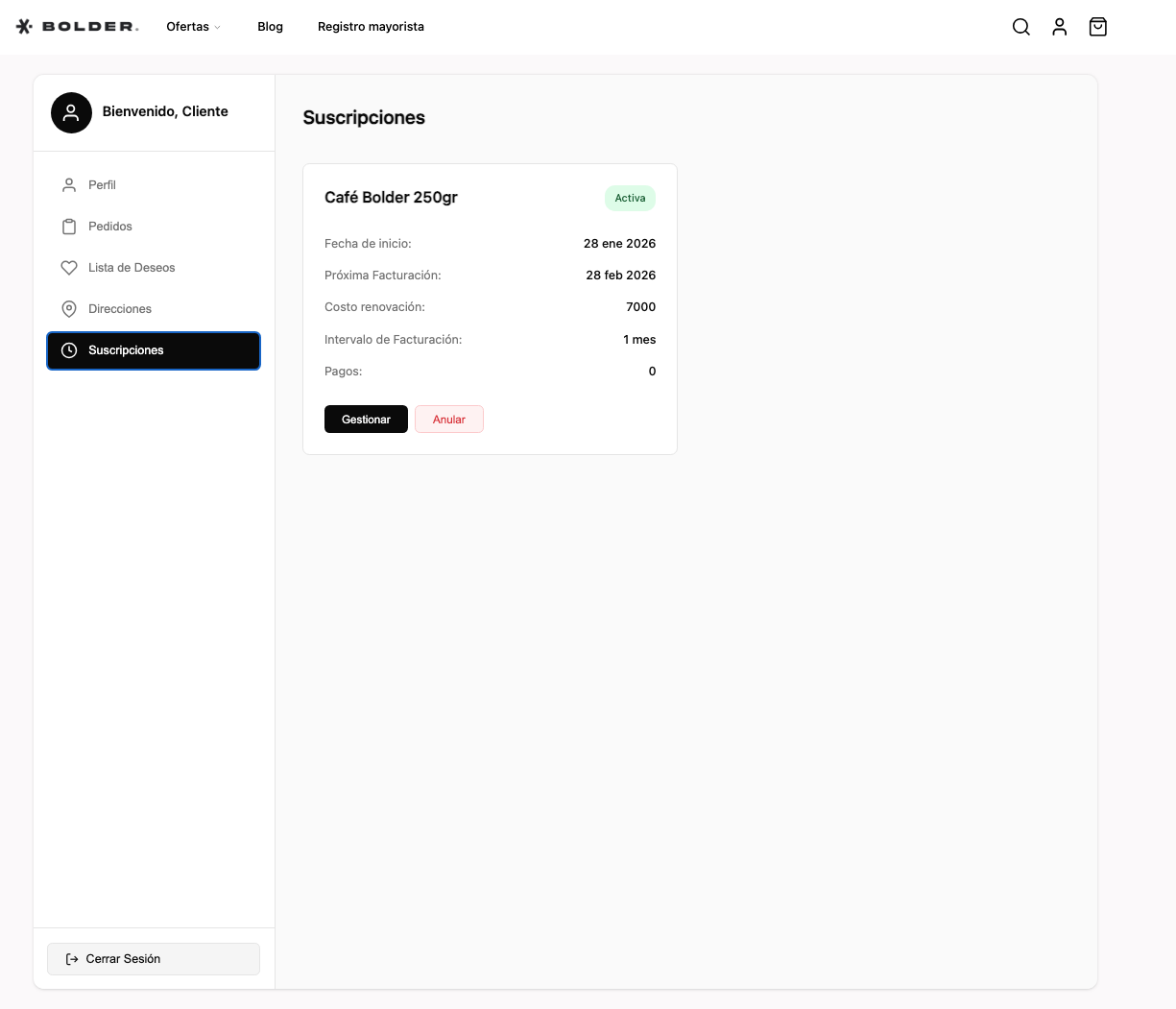
Task: Click the Intervalo de Facturación label
Action: pyautogui.click(x=393, y=340)
